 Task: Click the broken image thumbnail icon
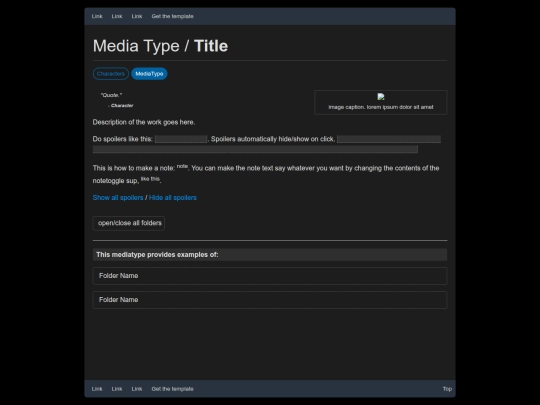(381, 97)
